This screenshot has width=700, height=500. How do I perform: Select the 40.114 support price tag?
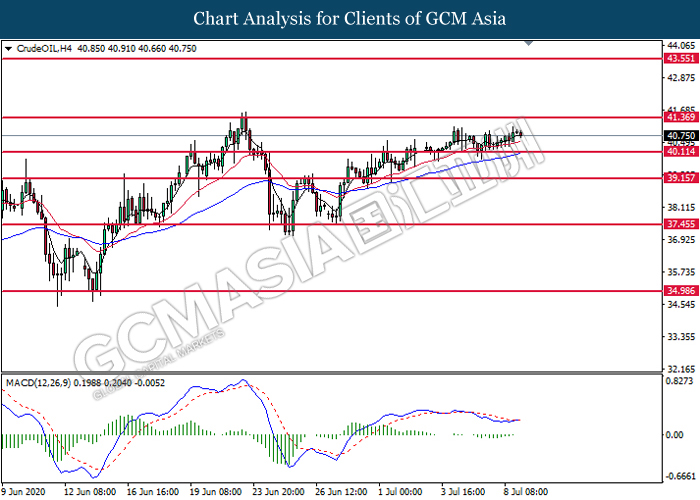pyautogui.click(x=680, y=152)
